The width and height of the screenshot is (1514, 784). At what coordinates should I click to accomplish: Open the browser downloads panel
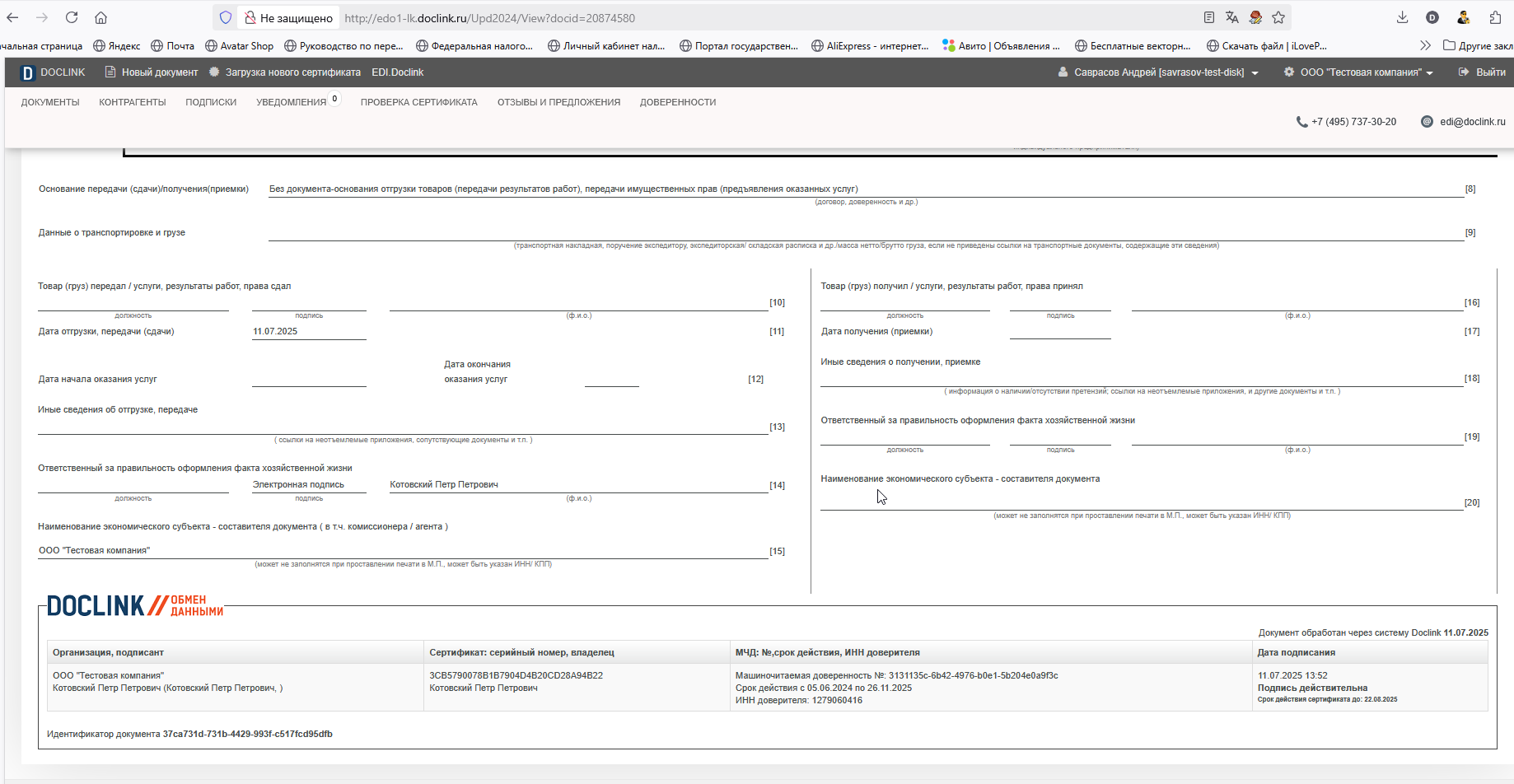click(x=1403, y=17)
